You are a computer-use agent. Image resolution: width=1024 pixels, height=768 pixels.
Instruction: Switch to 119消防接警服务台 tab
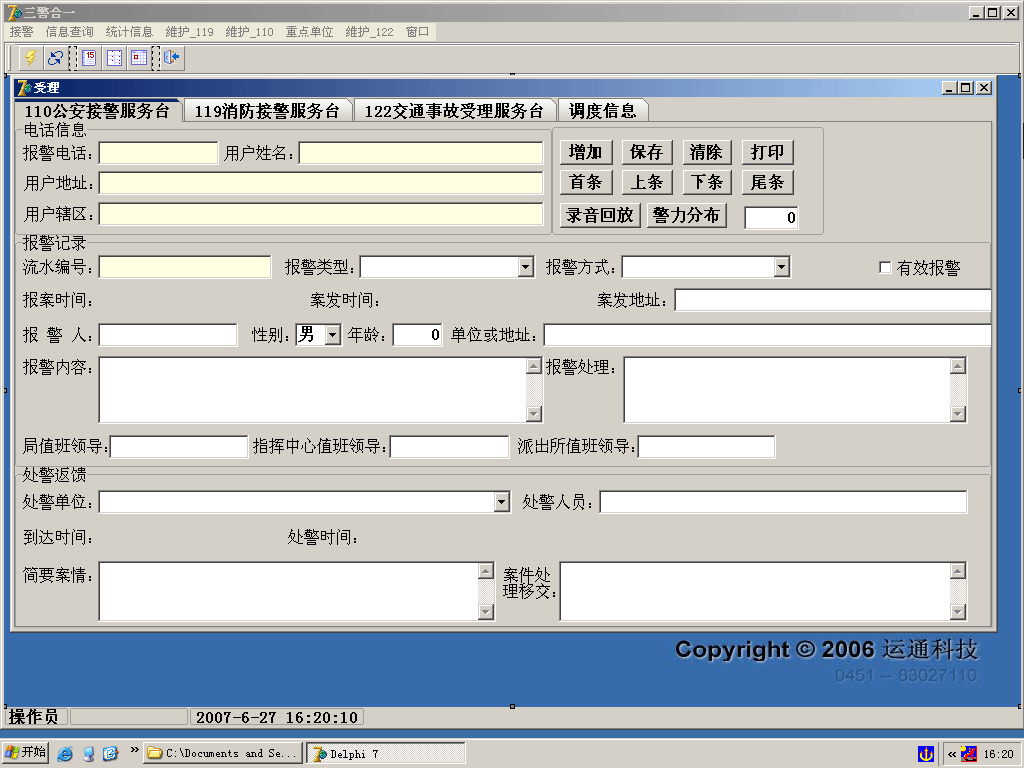point(267,111)
